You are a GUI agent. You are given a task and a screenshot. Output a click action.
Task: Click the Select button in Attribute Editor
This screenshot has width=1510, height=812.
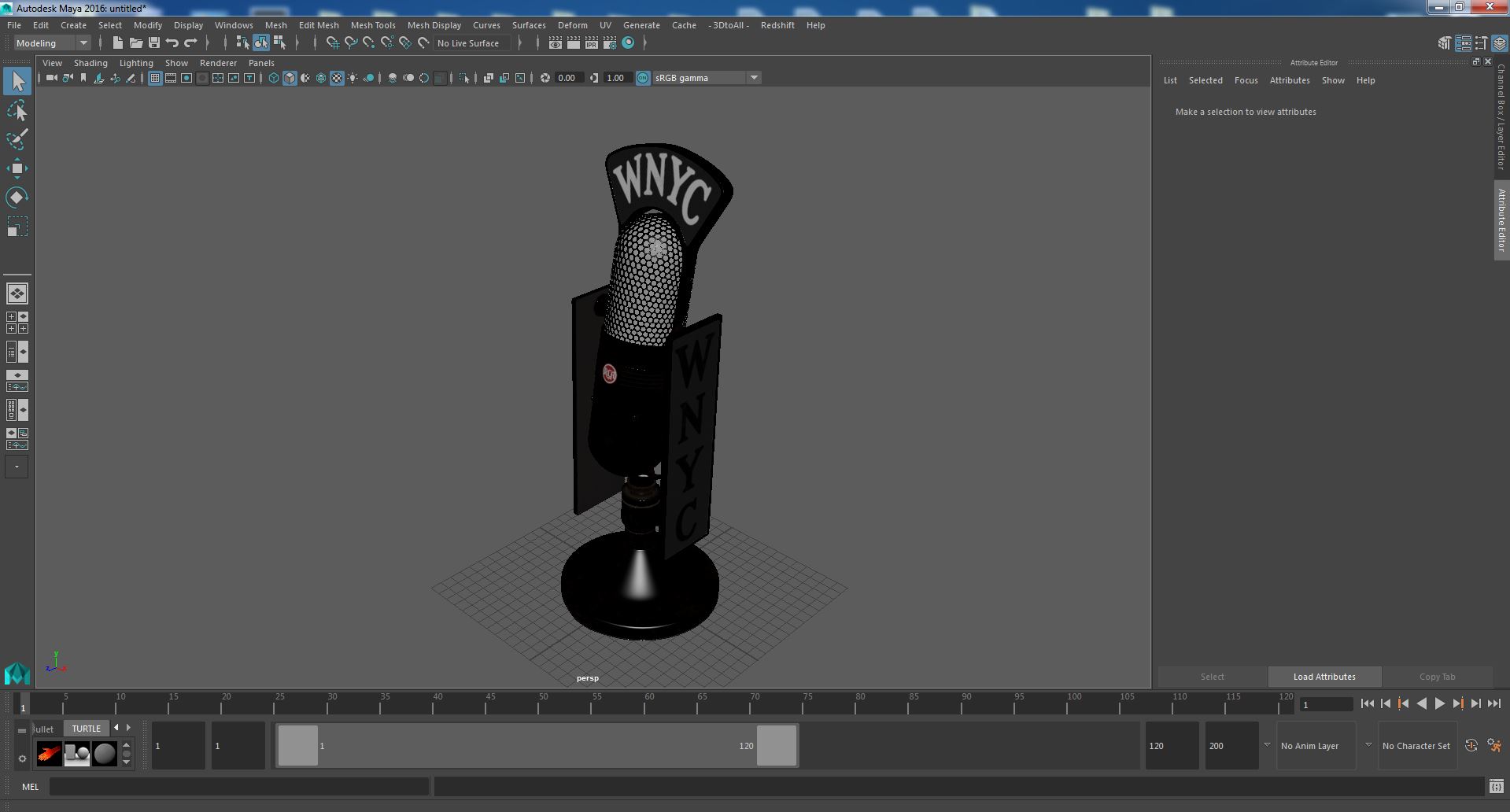click(1212, 677)
